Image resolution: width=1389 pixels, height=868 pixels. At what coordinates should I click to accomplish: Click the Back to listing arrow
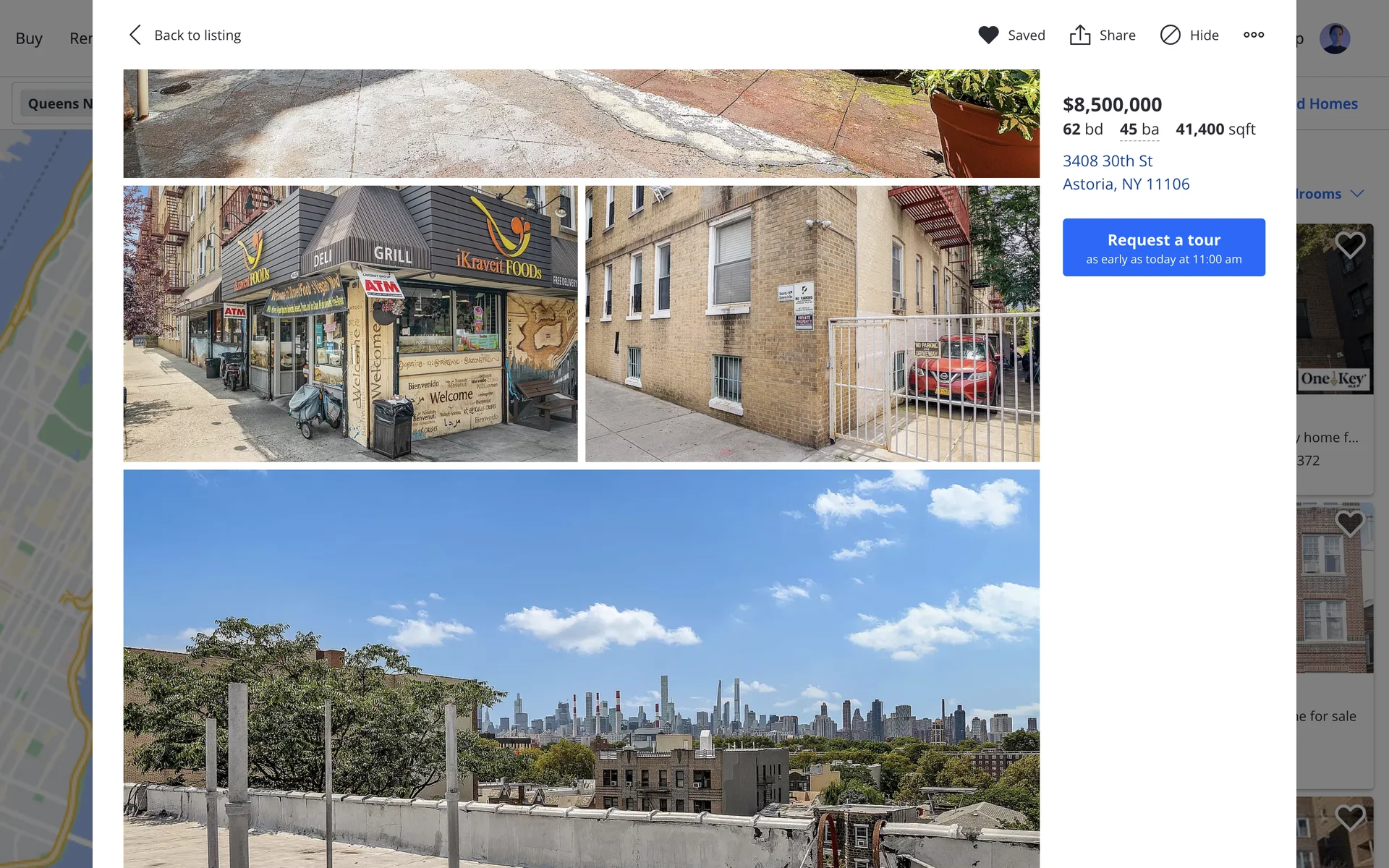click(x=135, y=35)
